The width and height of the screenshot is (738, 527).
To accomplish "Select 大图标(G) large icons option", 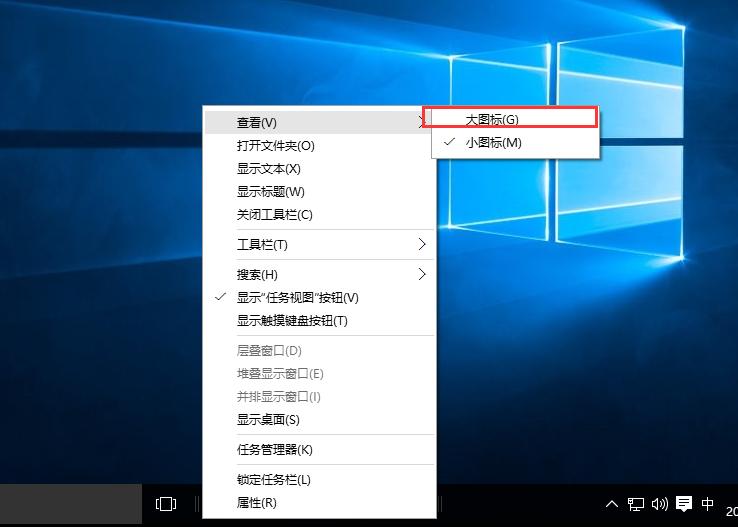I will coord(515,120).
